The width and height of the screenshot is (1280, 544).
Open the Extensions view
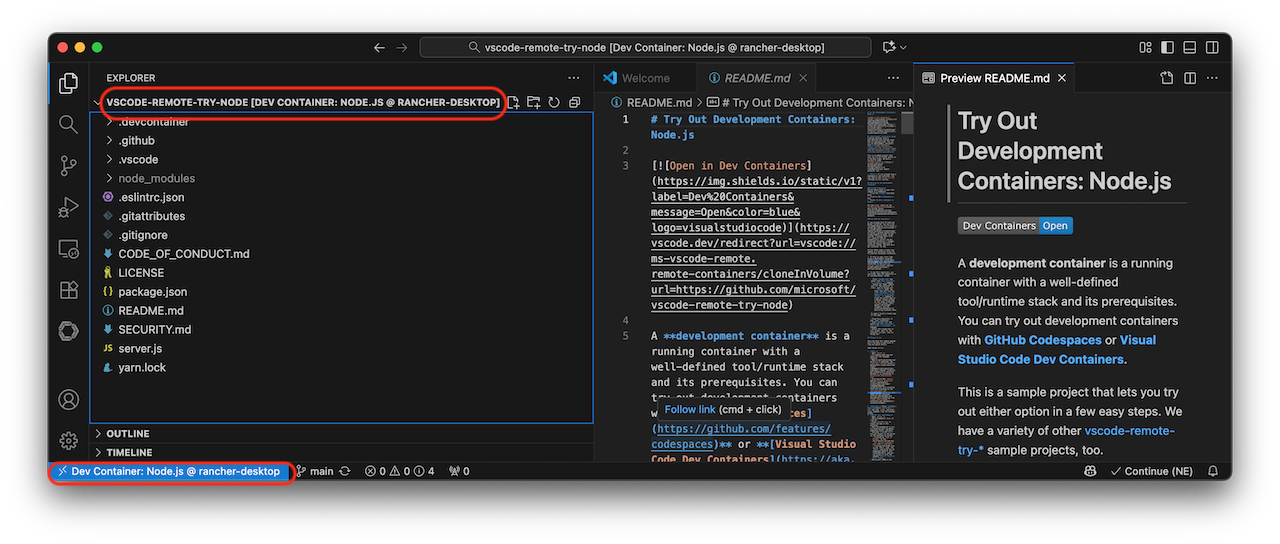click(x=68, y=290)
